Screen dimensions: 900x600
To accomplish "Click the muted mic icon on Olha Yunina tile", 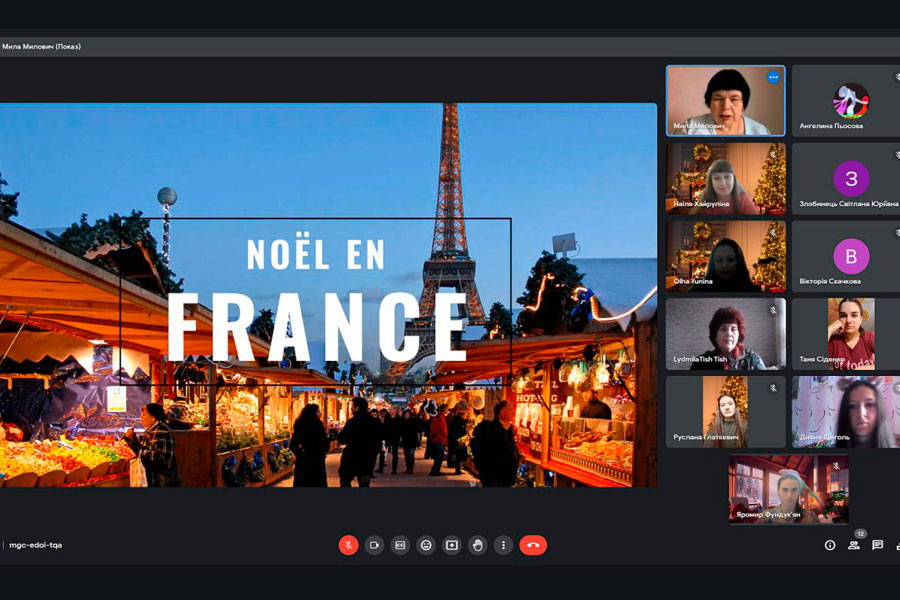I will (773, 233).
